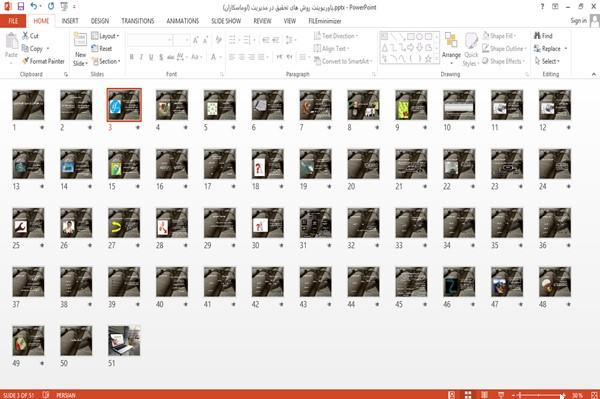This screenshot has width=600, height=399.
Task: Open the Layout dropdown
Action: pyautogui.click(x=105, y=36)
